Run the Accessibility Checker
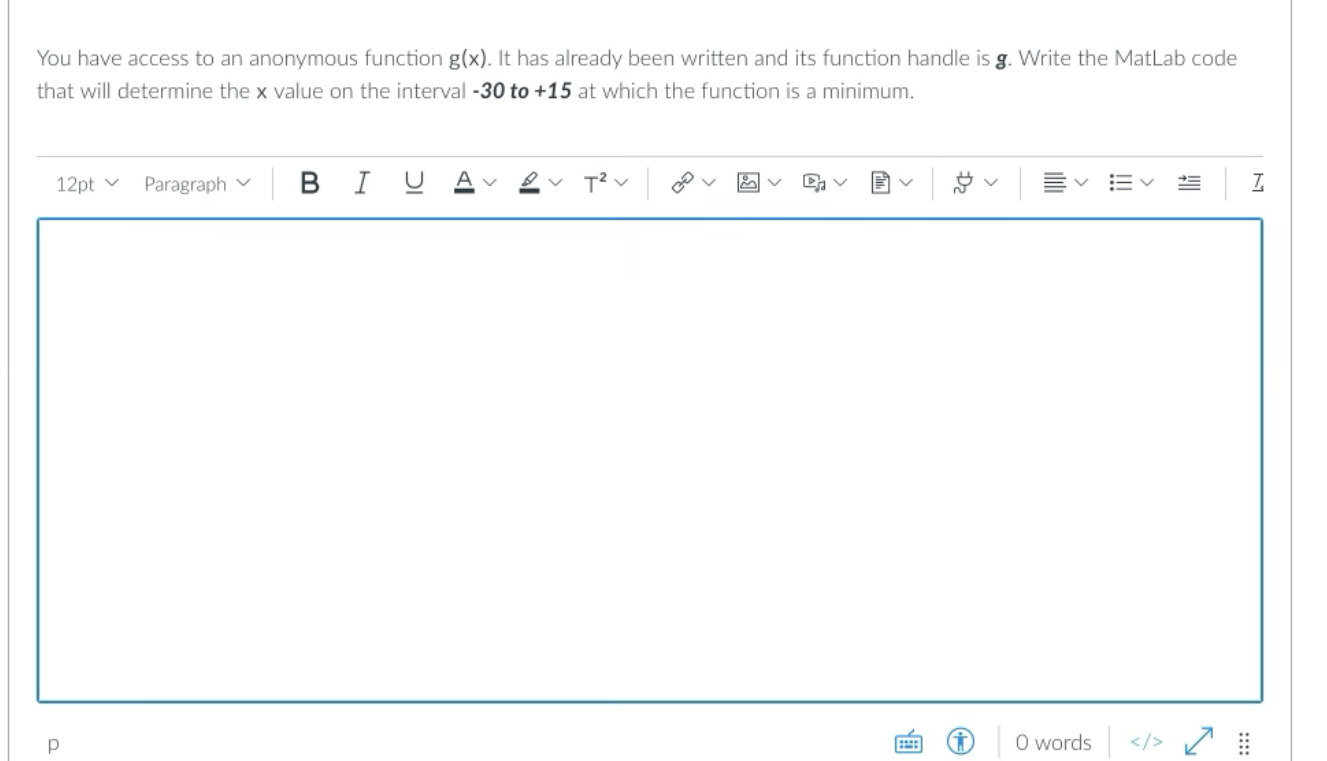The height and width of the screenshot is (761, 1327). (961, 742)
